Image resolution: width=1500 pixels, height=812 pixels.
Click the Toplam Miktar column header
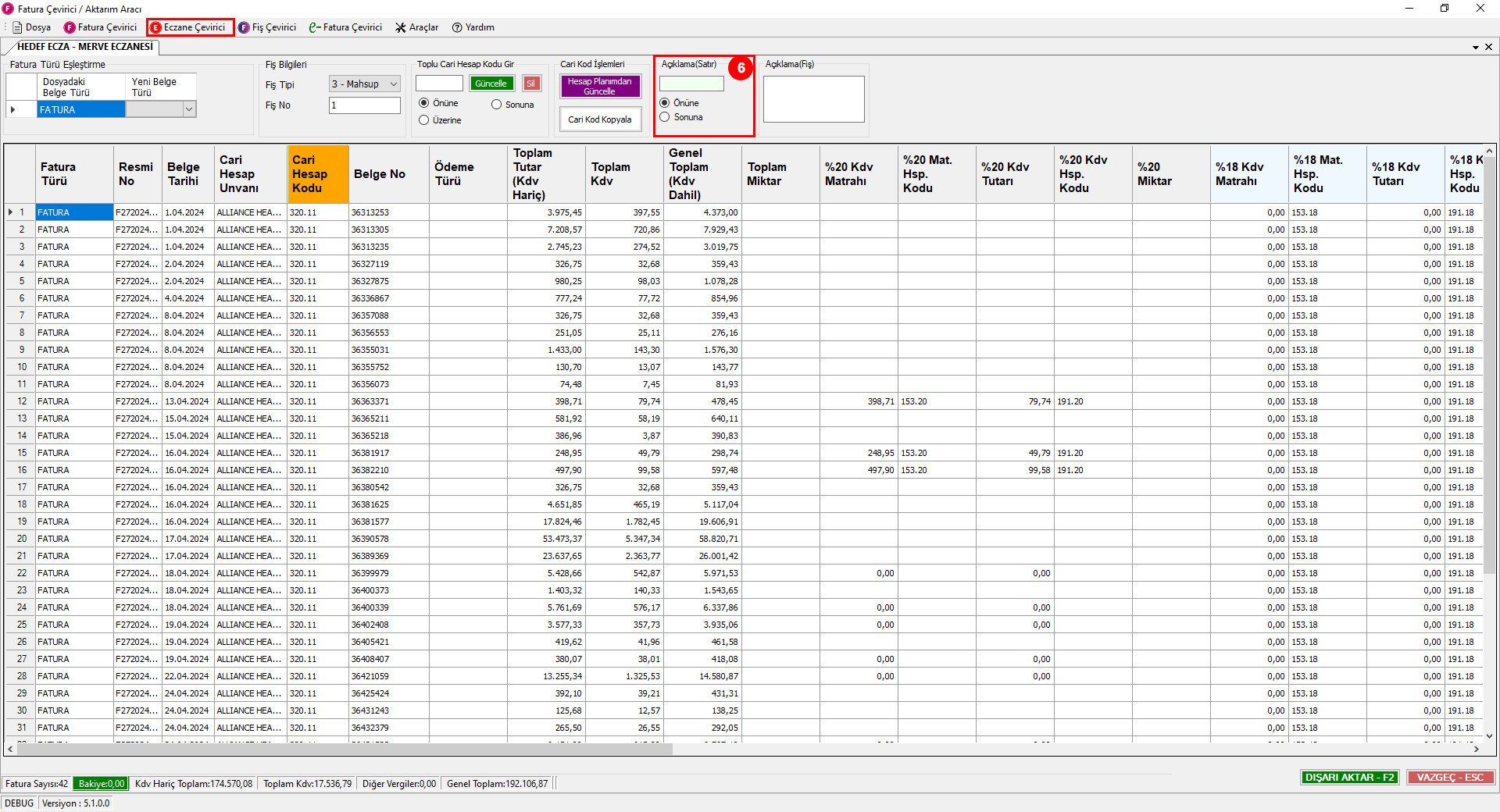point(780,174)
